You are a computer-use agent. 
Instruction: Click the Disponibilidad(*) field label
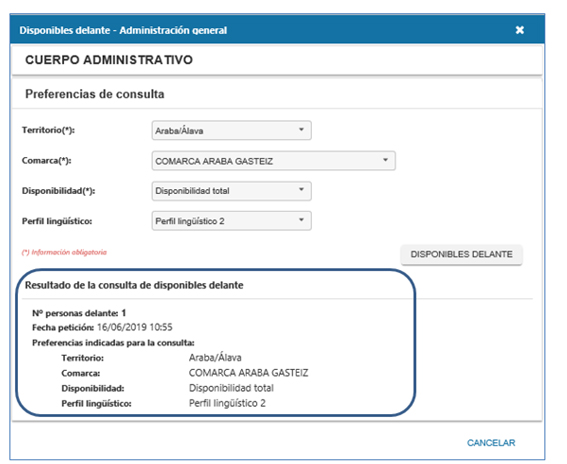pyautogui.click(x=58, y=191)
